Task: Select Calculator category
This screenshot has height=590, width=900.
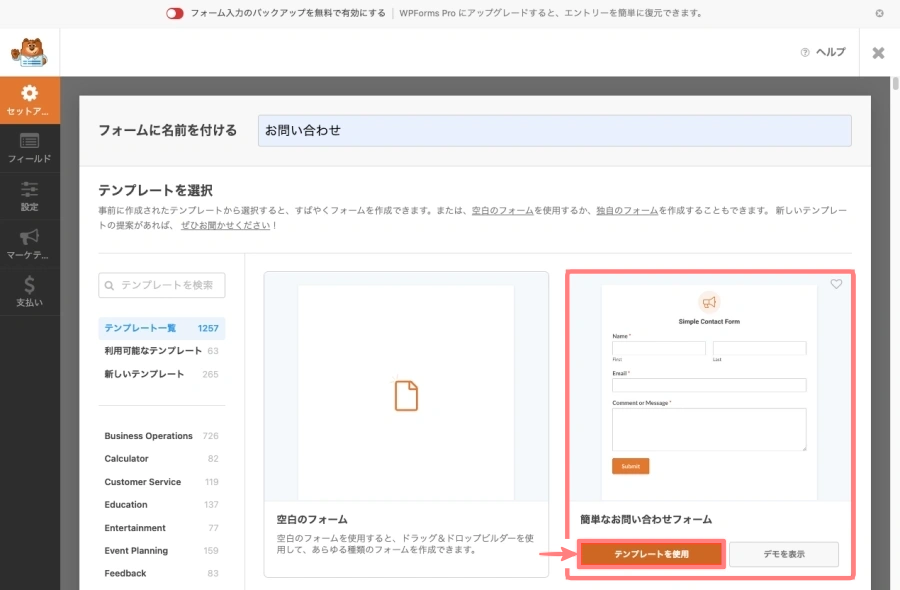Action: coord(162,459)
